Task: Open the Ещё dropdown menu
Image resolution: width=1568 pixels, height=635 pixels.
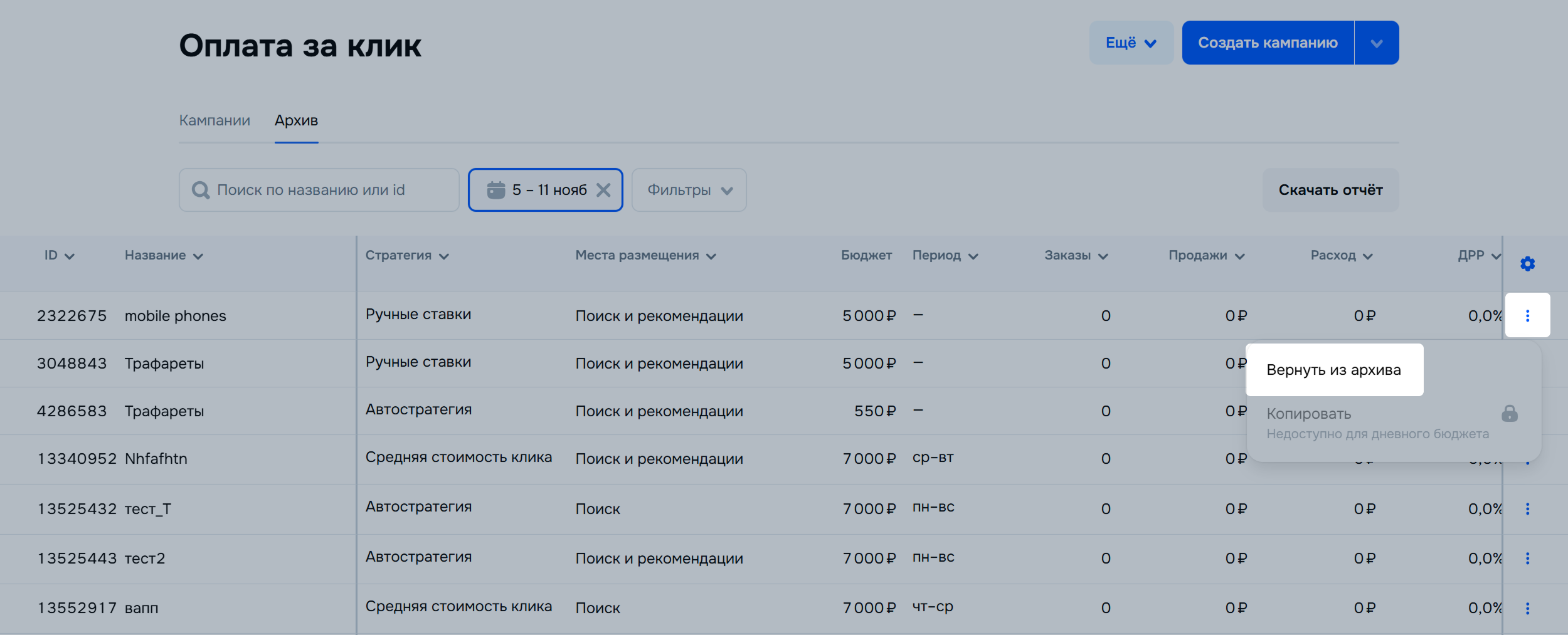Action: pyautogui.click(x=1131, y=43)
